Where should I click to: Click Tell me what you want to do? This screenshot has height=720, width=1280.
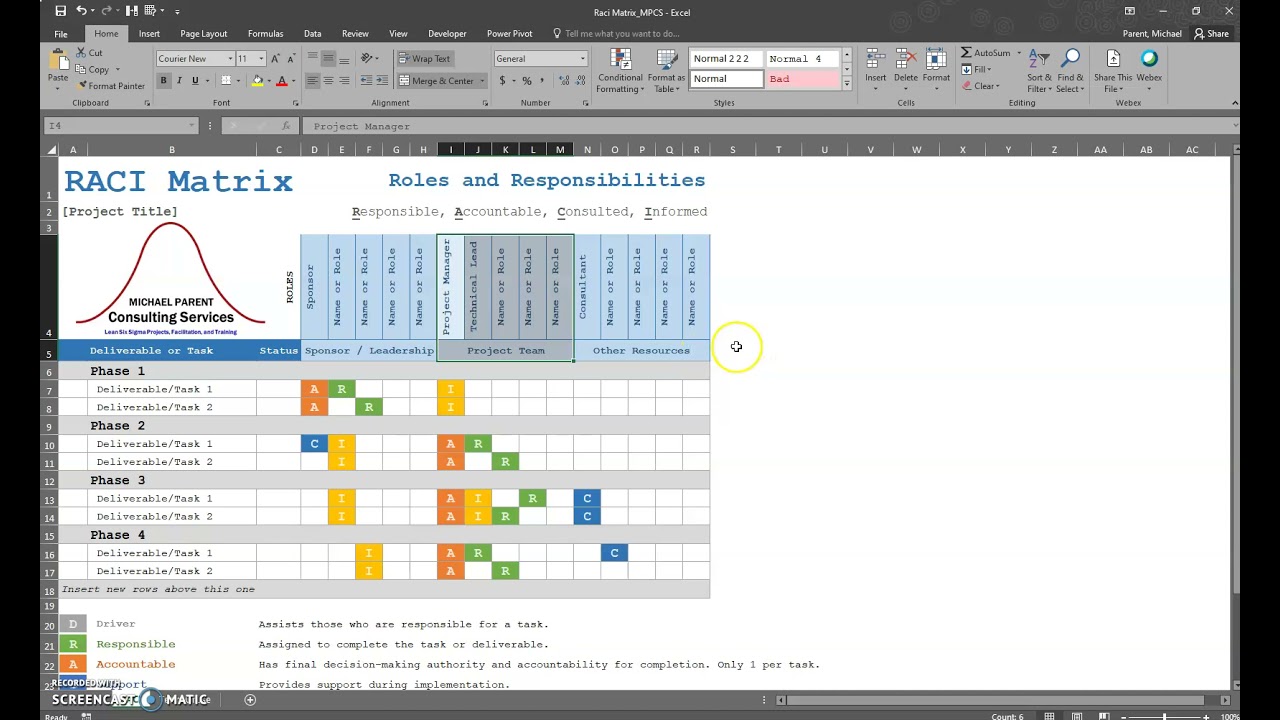[x=622, y=34]
